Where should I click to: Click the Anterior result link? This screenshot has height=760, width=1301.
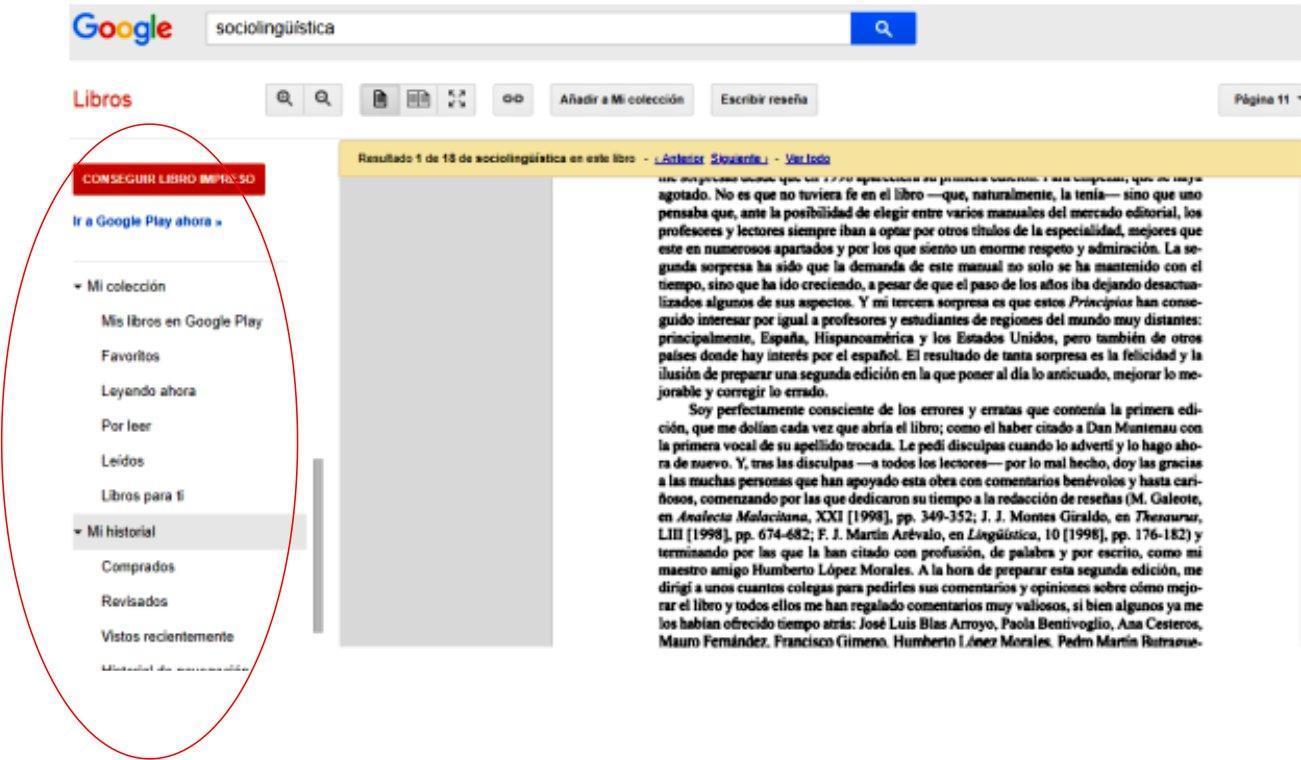(681, 159)
